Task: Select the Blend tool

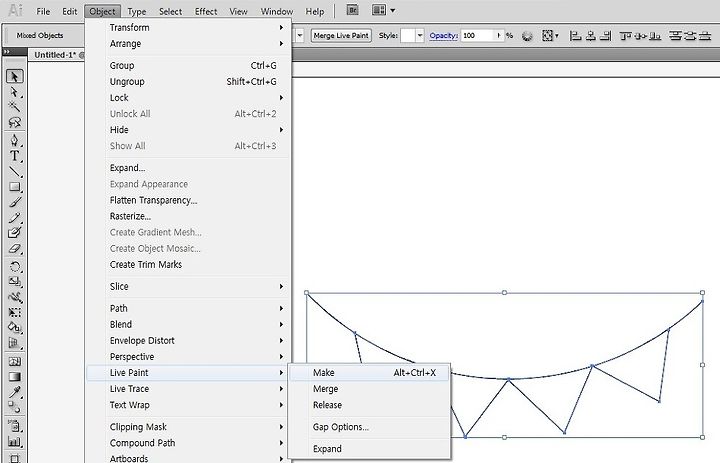Action: (15, 407)
